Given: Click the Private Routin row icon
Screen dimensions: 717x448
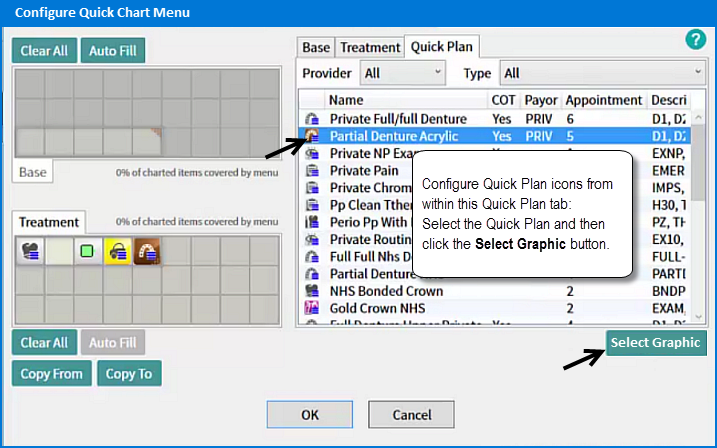Looking at the screenshot, I should 312,240.
